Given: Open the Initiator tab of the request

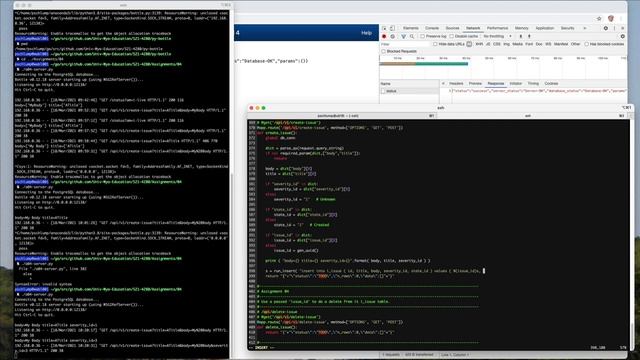Looking at the screenshot, I should pos(516,83).
